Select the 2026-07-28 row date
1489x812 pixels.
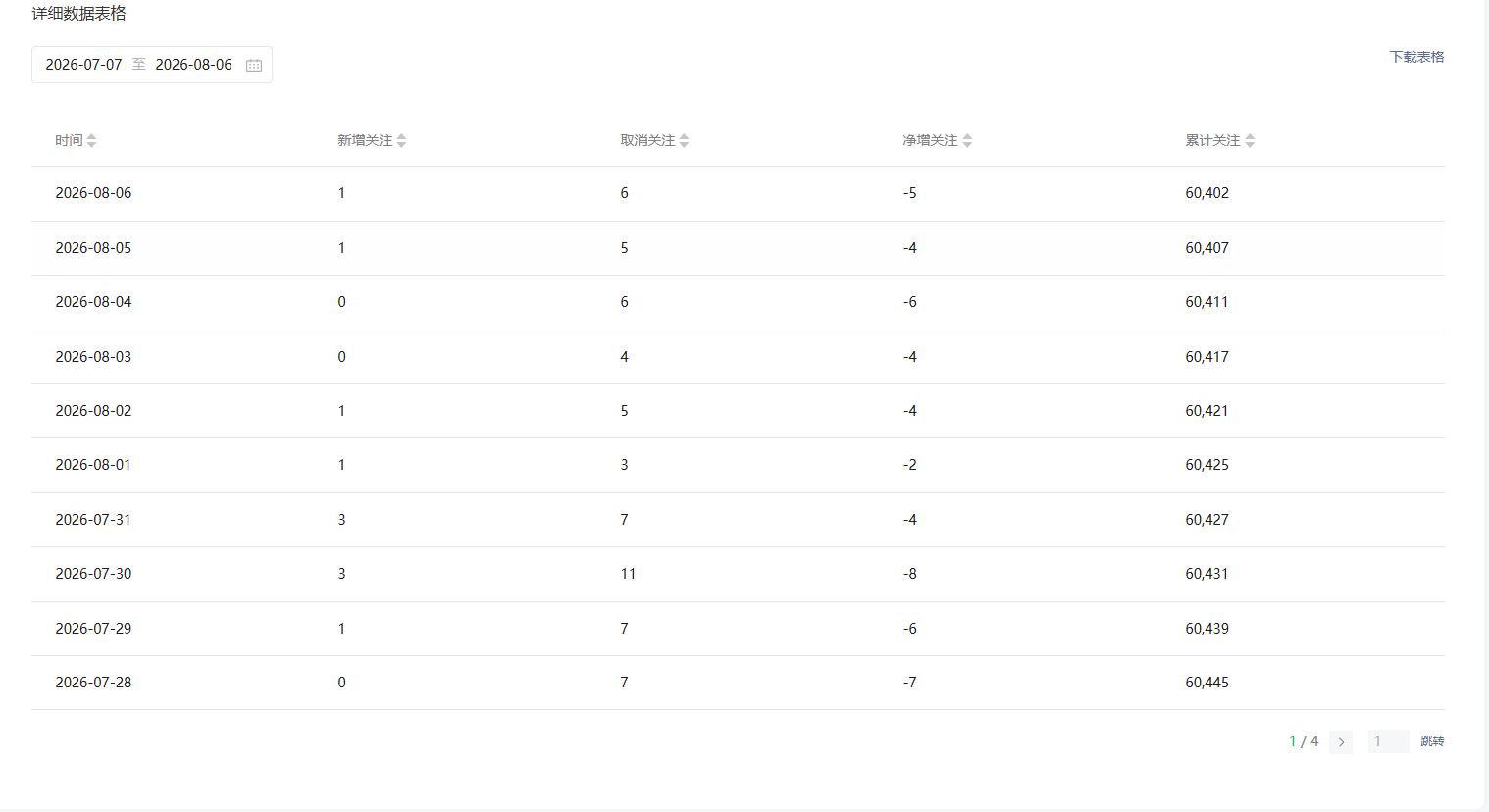[x=93, y=683]
